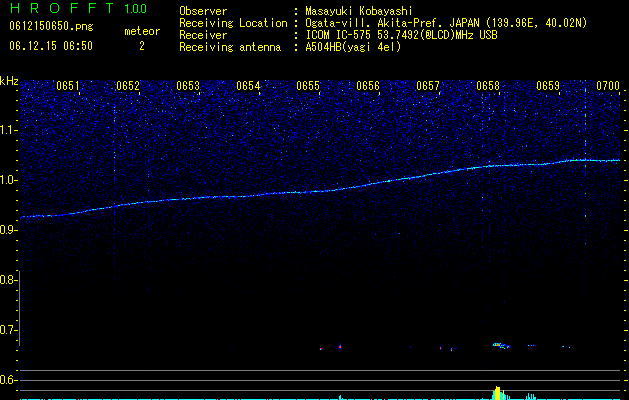Select the 0.6 kHz axis label
Screen dimensions: 629x400
[x=9, y=380]
